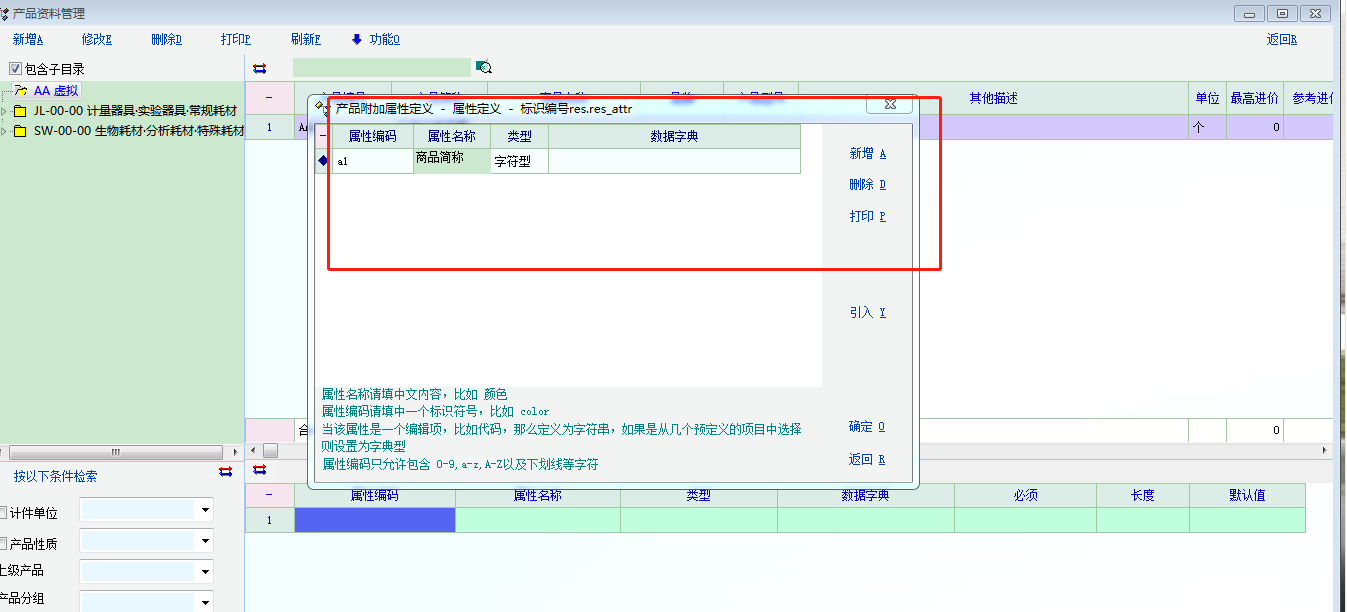Screen dimensions: 1347x612
Task: Toggle the 包含子目录 checkbox
Action: tap(15, 69)
